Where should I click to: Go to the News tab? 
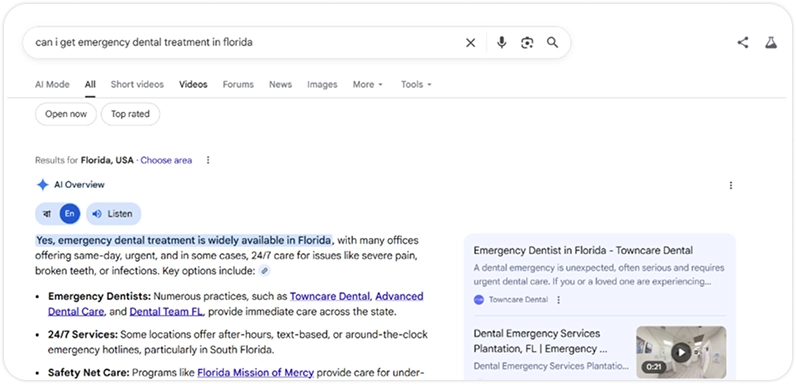click(280, 85)
